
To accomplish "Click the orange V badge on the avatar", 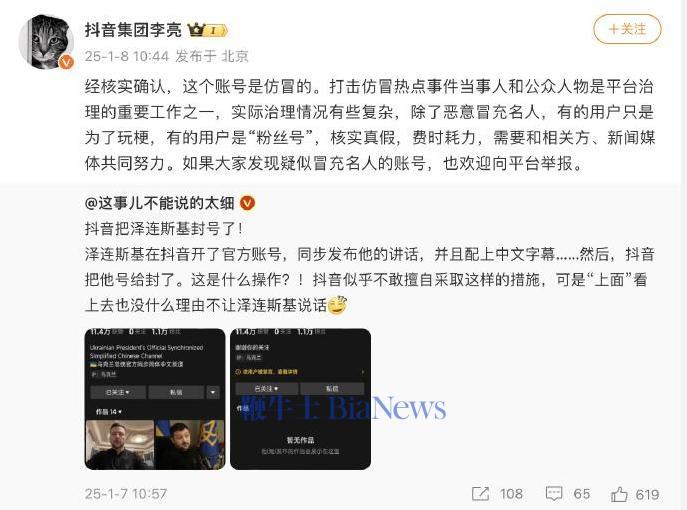I will [66, 63].
